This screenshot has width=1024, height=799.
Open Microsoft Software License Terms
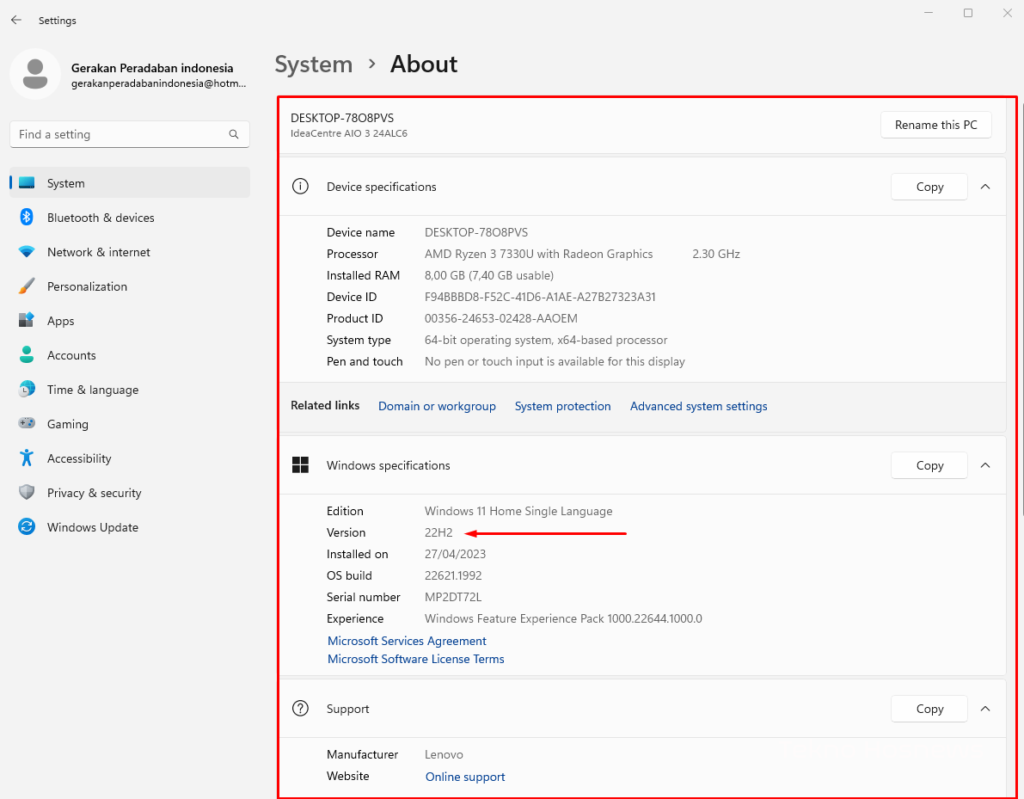(x=415, y=659)
